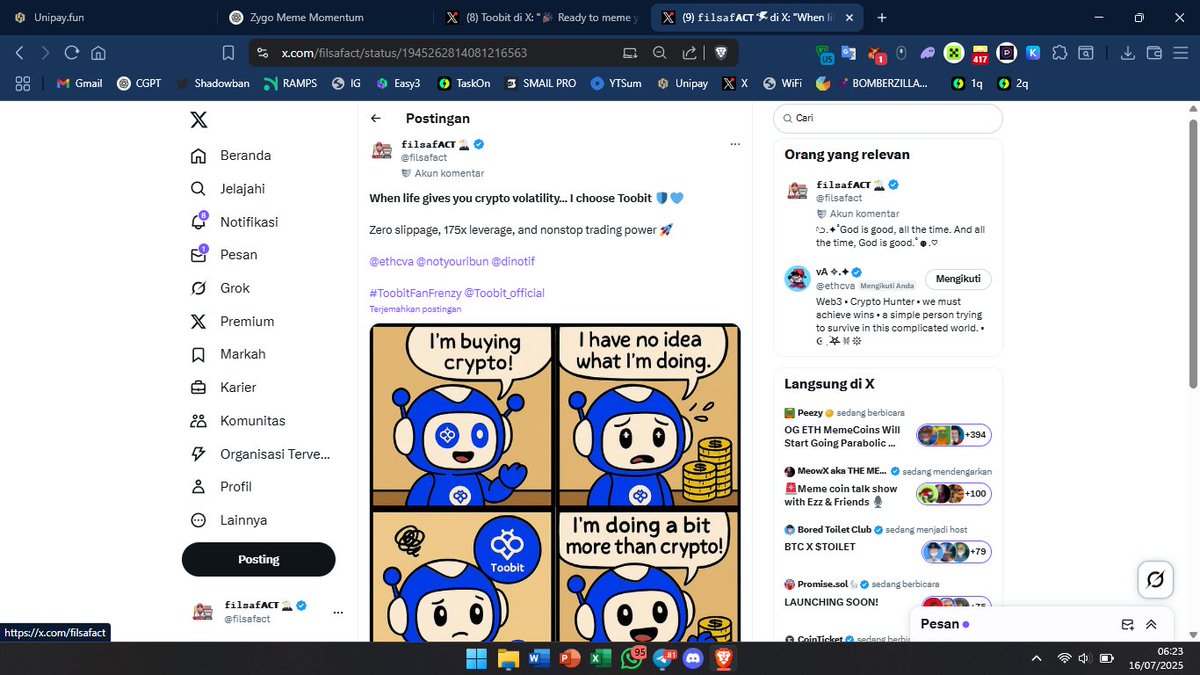The image size is (1200, 675).
Task: Click the bookmark icon beside the address bar
Action: [228, 53]
